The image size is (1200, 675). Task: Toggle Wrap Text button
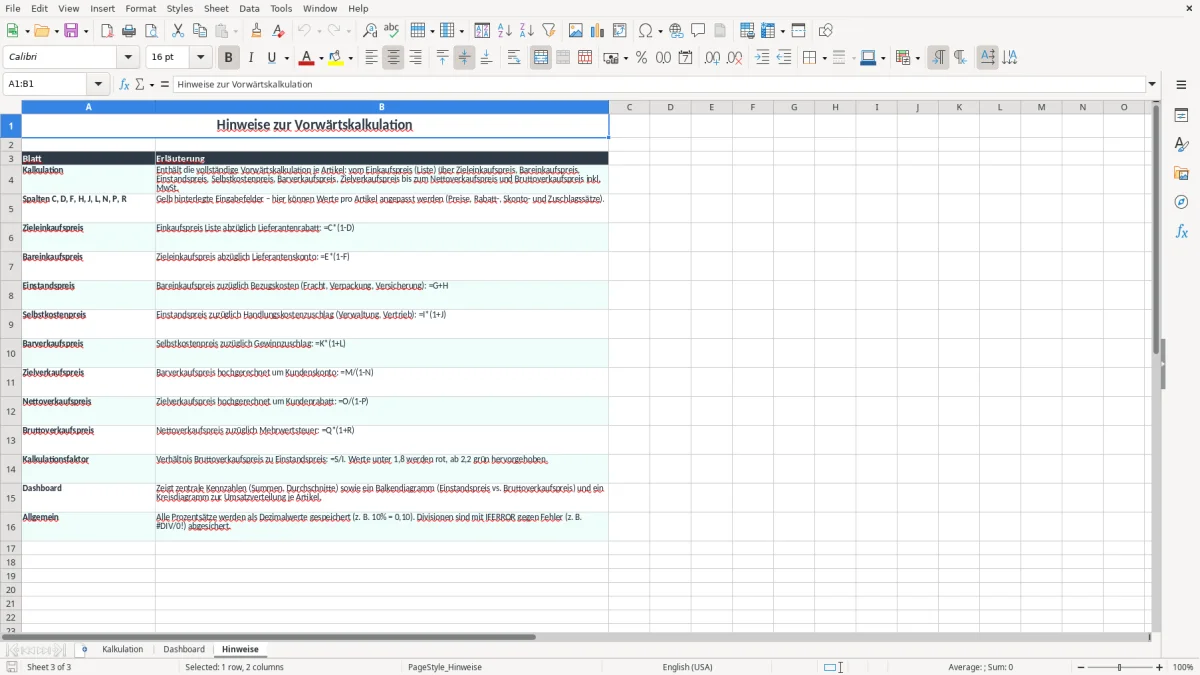tap(514, 58)
